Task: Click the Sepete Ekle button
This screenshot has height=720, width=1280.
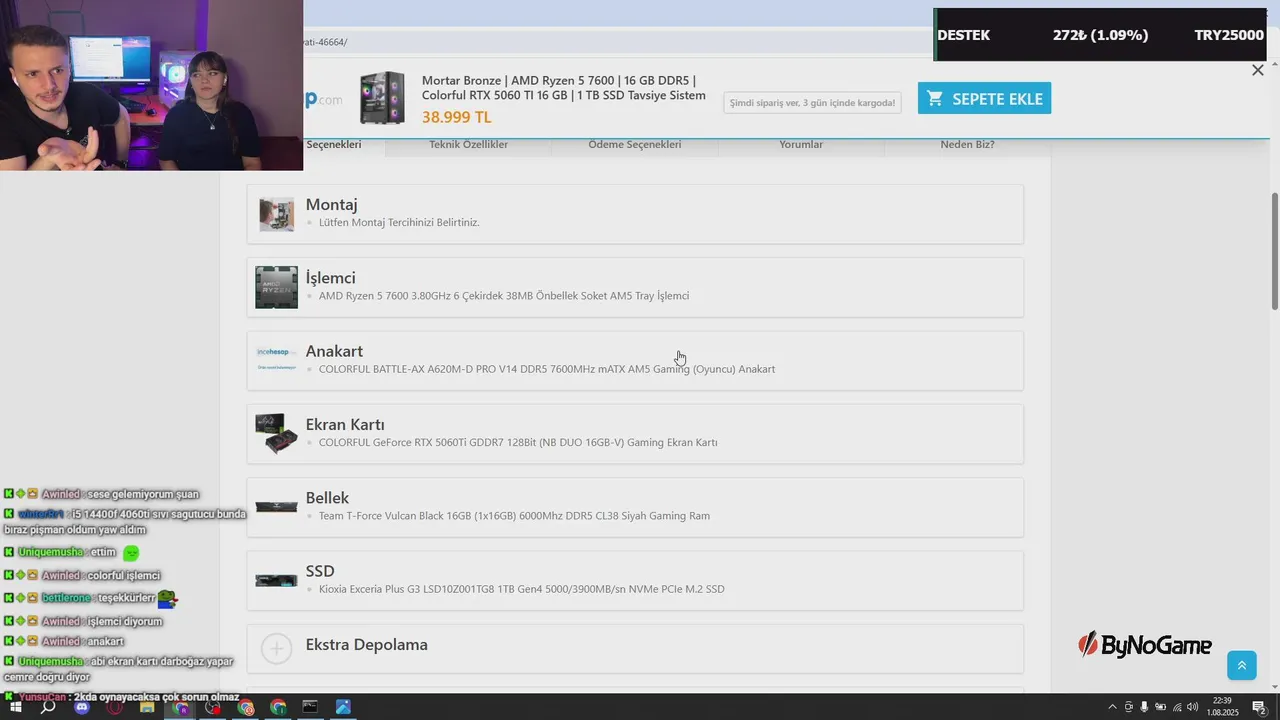Action: [x=984, y=98]
